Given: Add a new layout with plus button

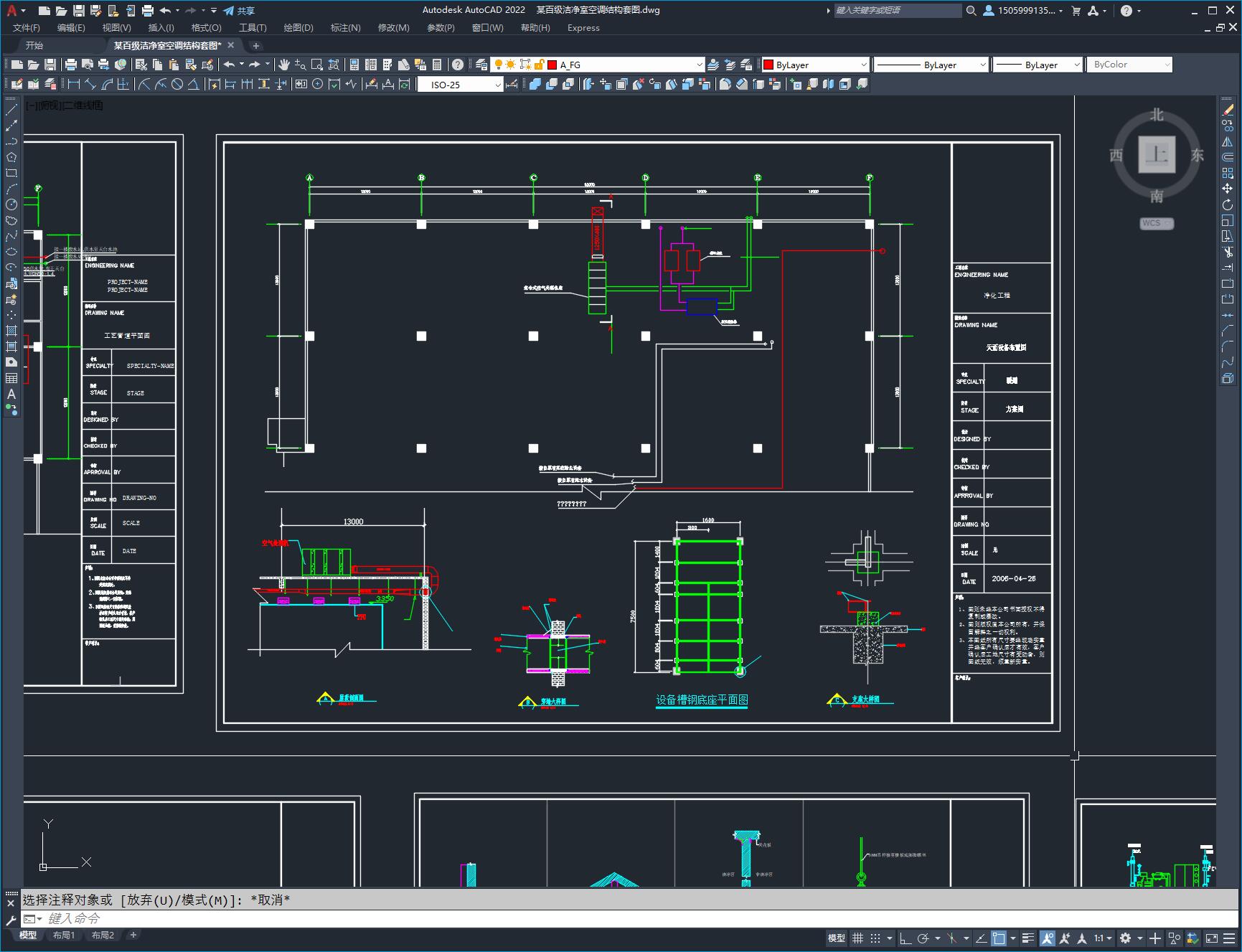Looking at the screenshot, I should (x=133, y=935).
